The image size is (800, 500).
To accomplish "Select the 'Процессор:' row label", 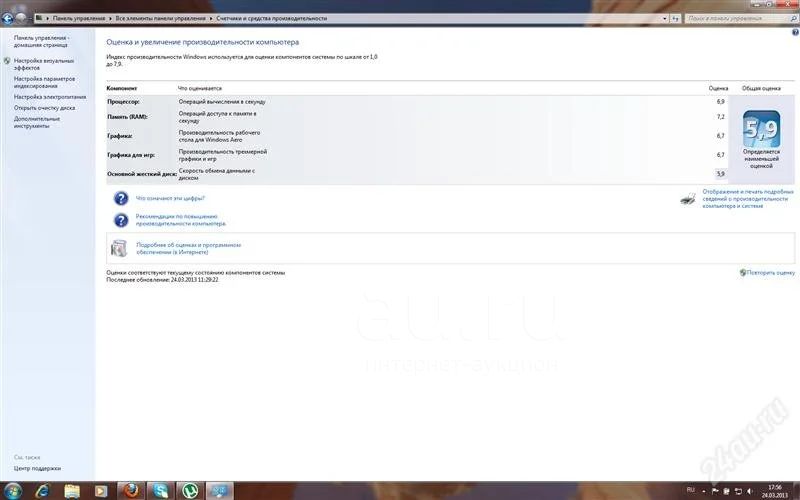I will (x=123, y=102).
